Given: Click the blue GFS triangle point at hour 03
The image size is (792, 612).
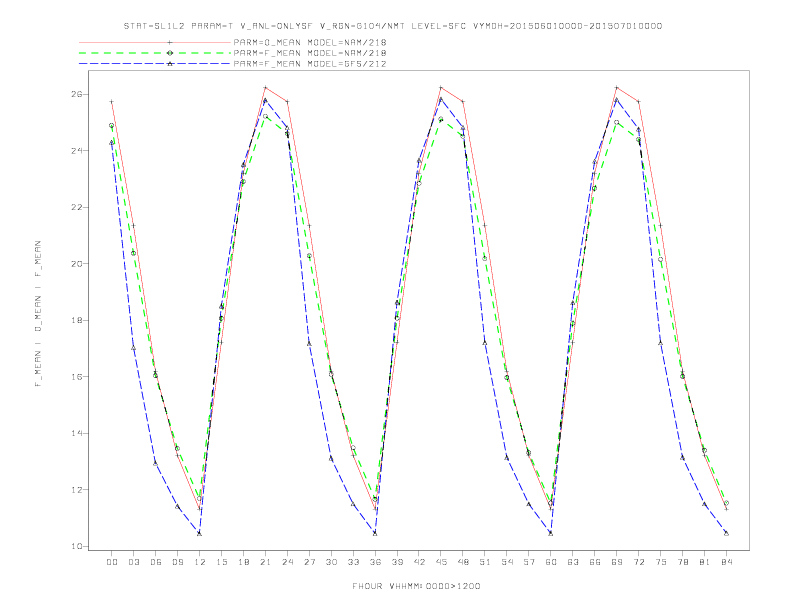Looking at the screenshot, I should click(133, 348).
